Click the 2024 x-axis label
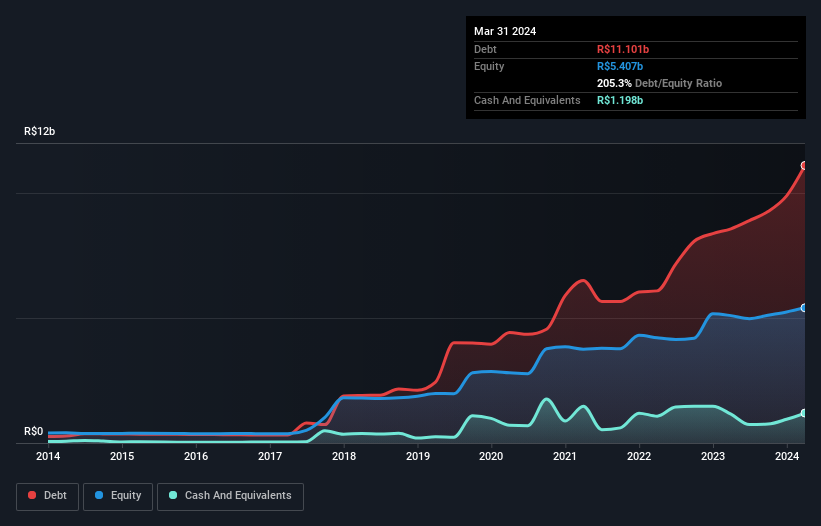Image resolution: width=821 pixels, height=526 pixels. click(x=786, y=456)
